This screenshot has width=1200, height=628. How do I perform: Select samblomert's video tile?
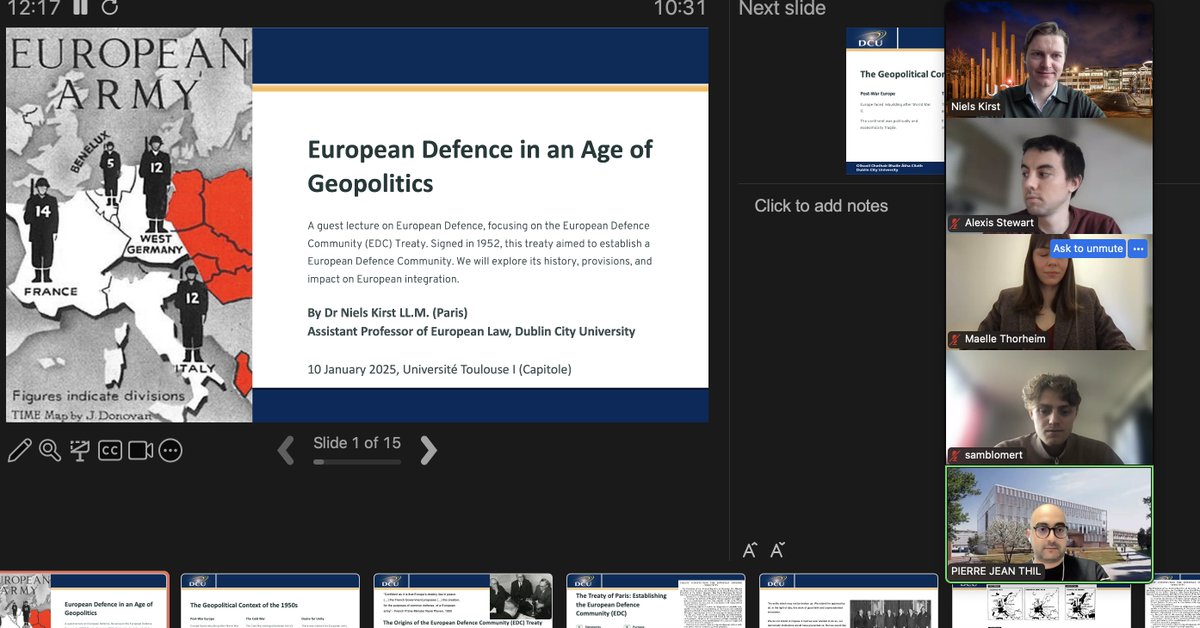pos(1049,407)
